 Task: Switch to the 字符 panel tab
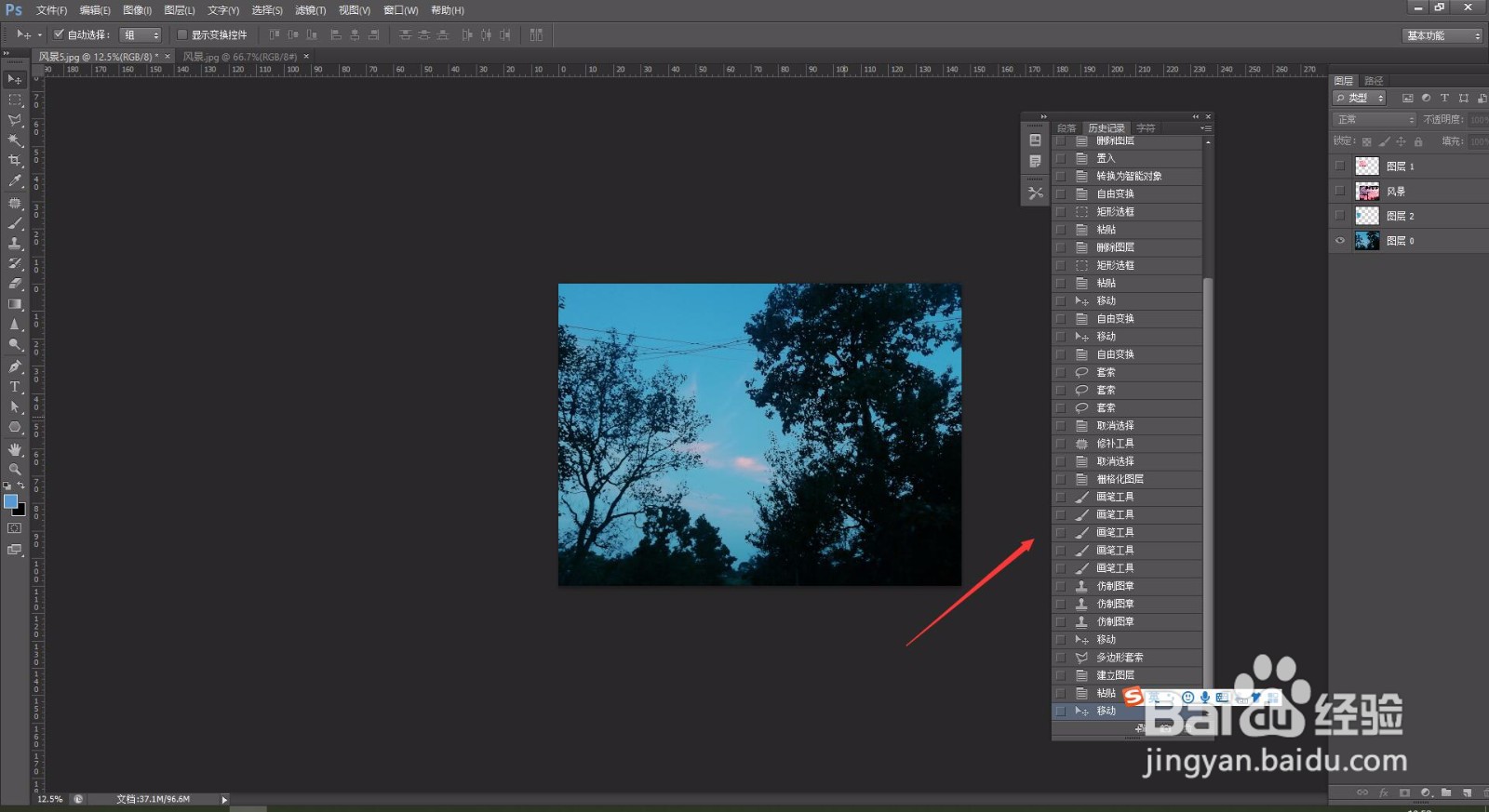coord(1146,128)
